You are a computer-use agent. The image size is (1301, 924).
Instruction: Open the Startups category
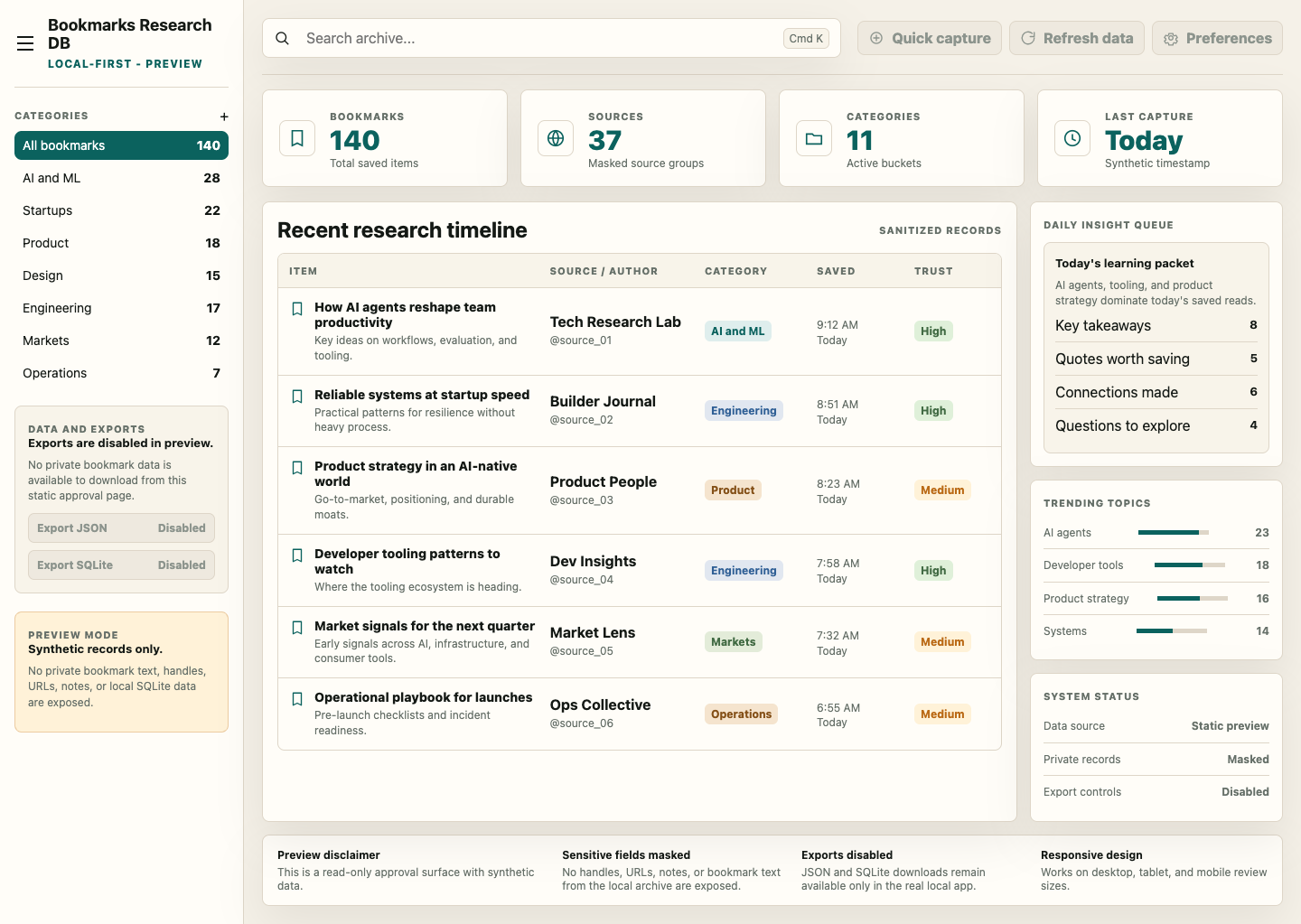click(x=121, y=210)
